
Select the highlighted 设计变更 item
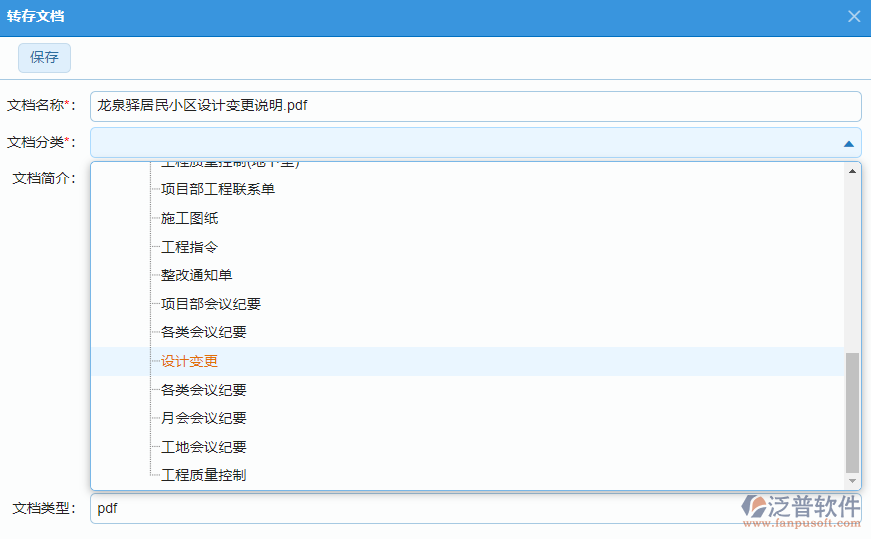click(189, 361)
